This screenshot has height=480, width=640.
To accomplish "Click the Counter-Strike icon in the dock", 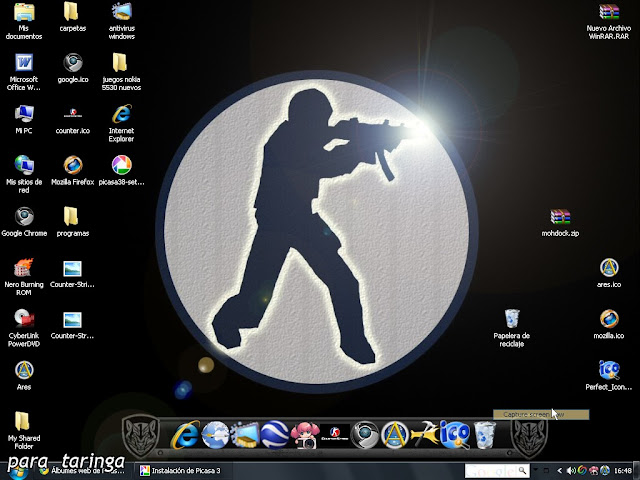I will [x=335, y=435].
